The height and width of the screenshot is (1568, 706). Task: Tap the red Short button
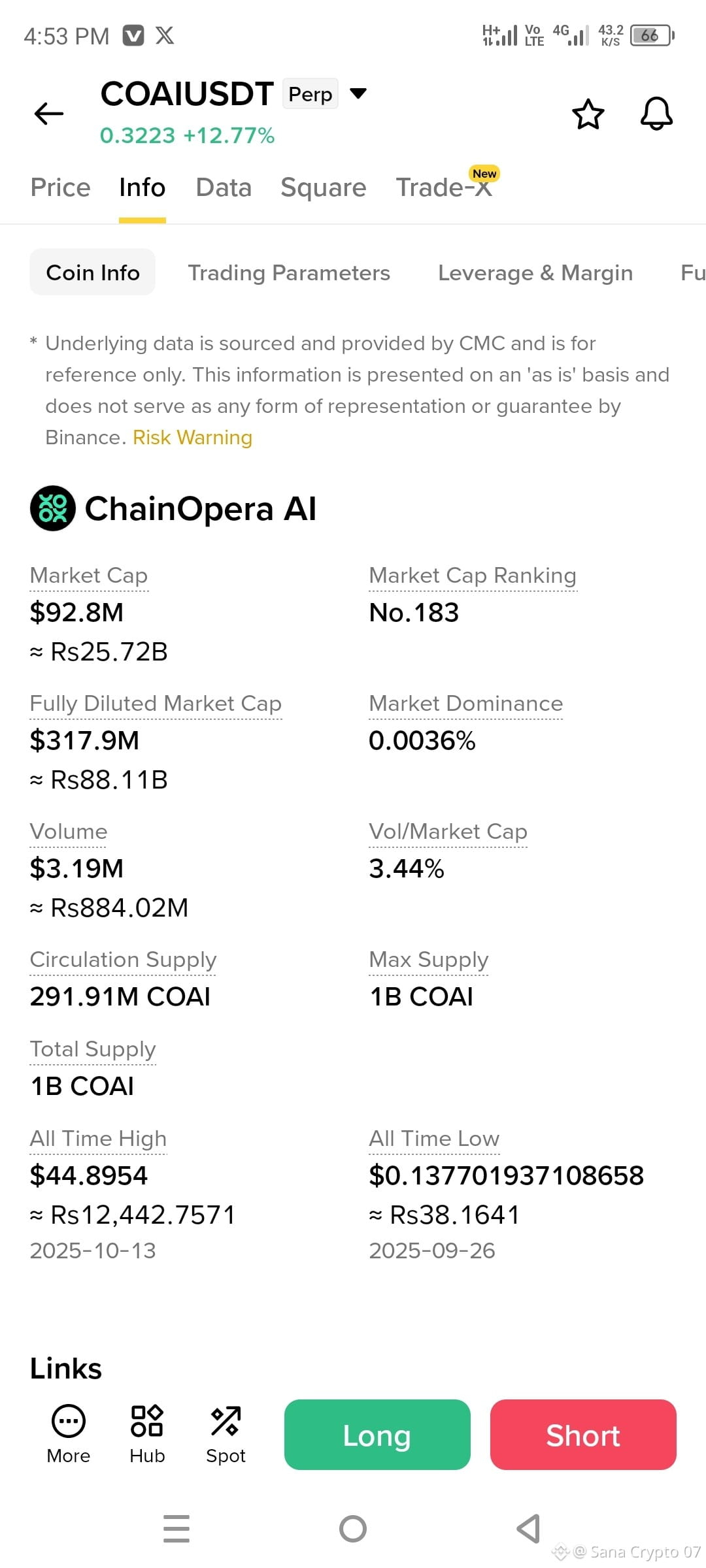pos(583,1435)
